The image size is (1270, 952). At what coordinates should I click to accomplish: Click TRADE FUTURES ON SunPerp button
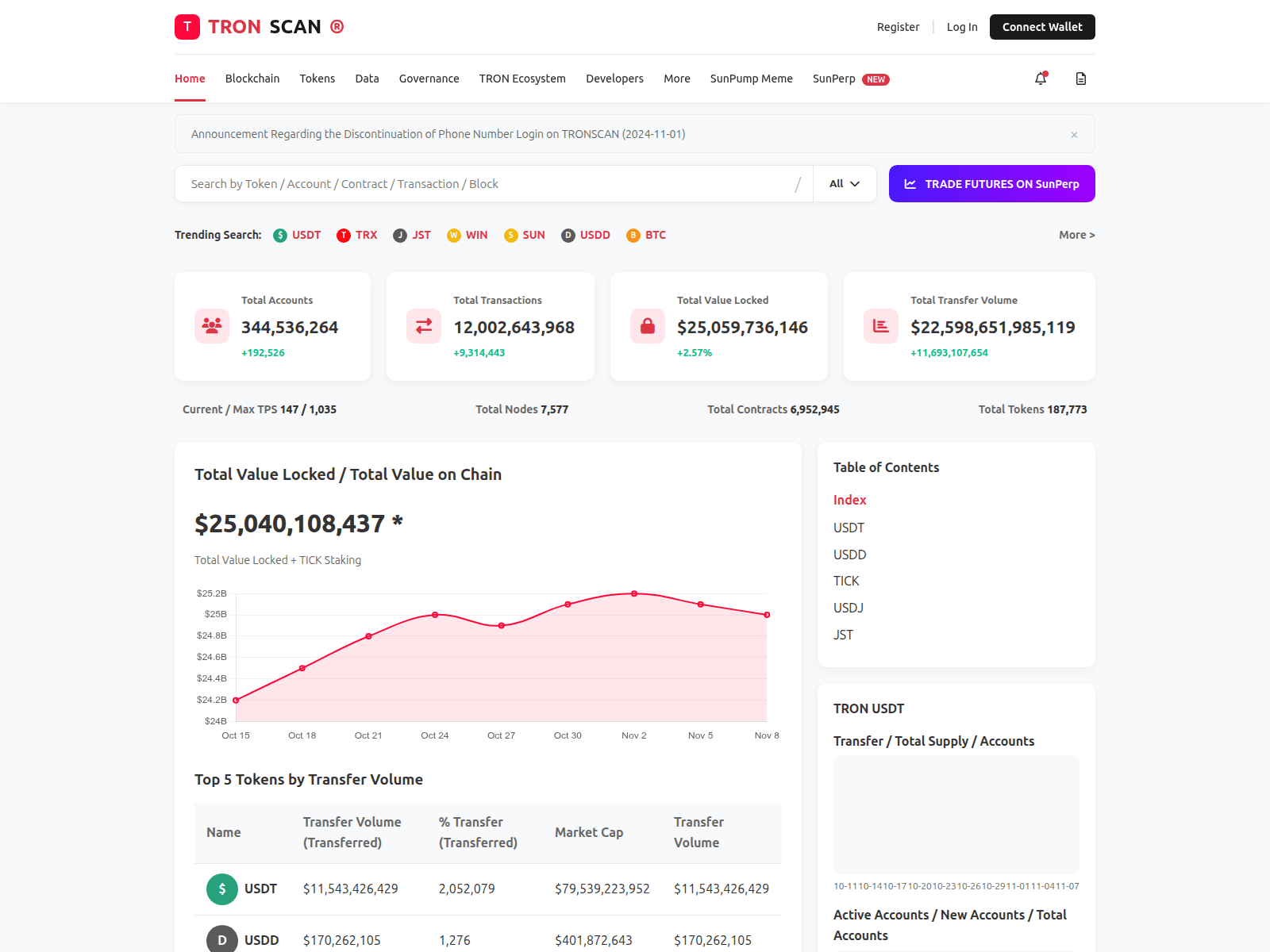(x=992, y=184)
